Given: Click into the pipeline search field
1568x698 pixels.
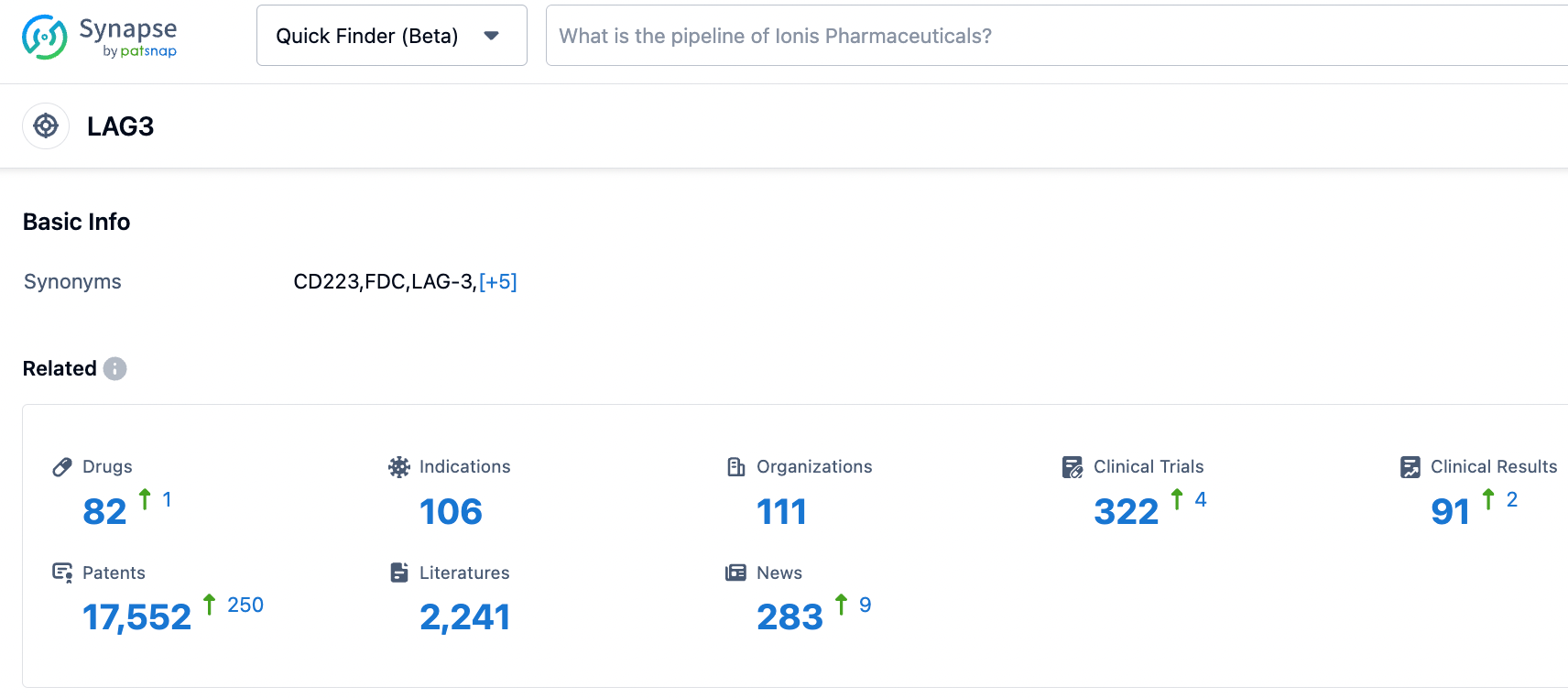Looking at the screenshot, I should 1053,36.
